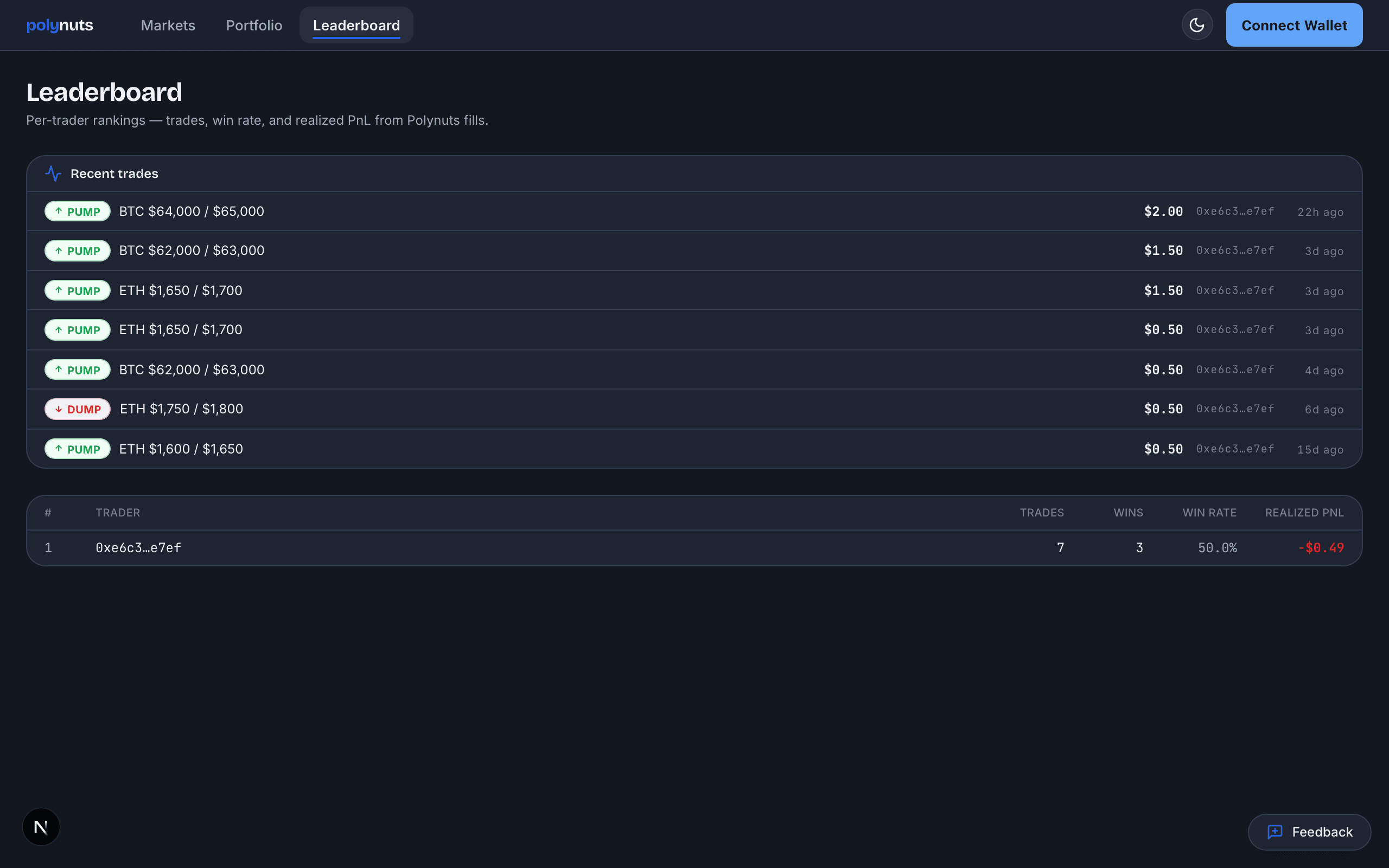The width and height of the screenshot is (1389, 868).
Task: Open the Portfolio tab
Action: coord(254,25)
